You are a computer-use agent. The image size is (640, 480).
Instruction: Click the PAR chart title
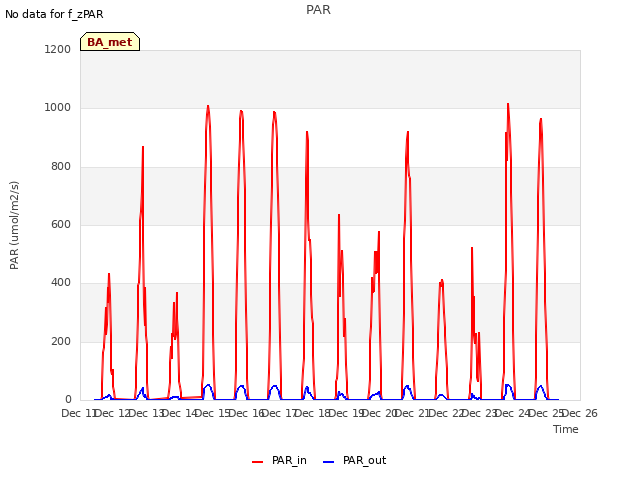(x=318, y=10)
